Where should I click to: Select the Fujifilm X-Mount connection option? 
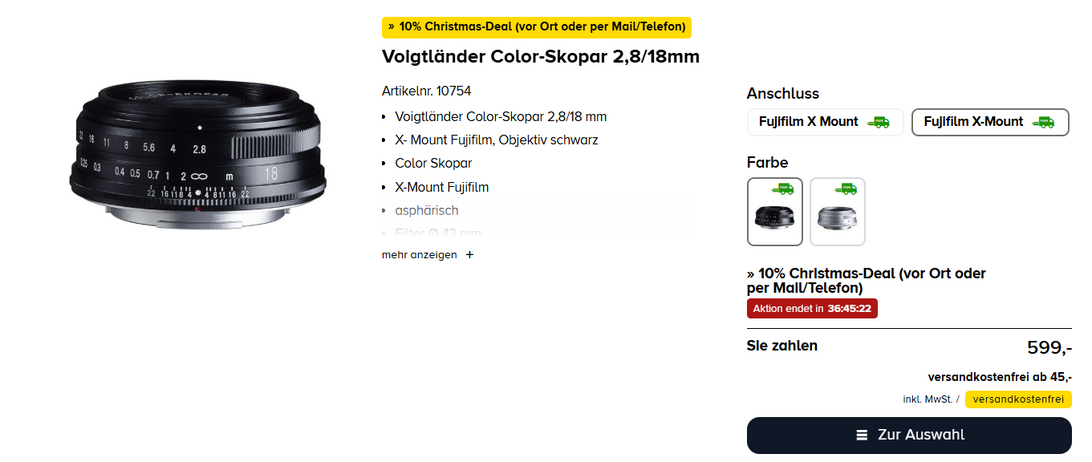(990, 122)
